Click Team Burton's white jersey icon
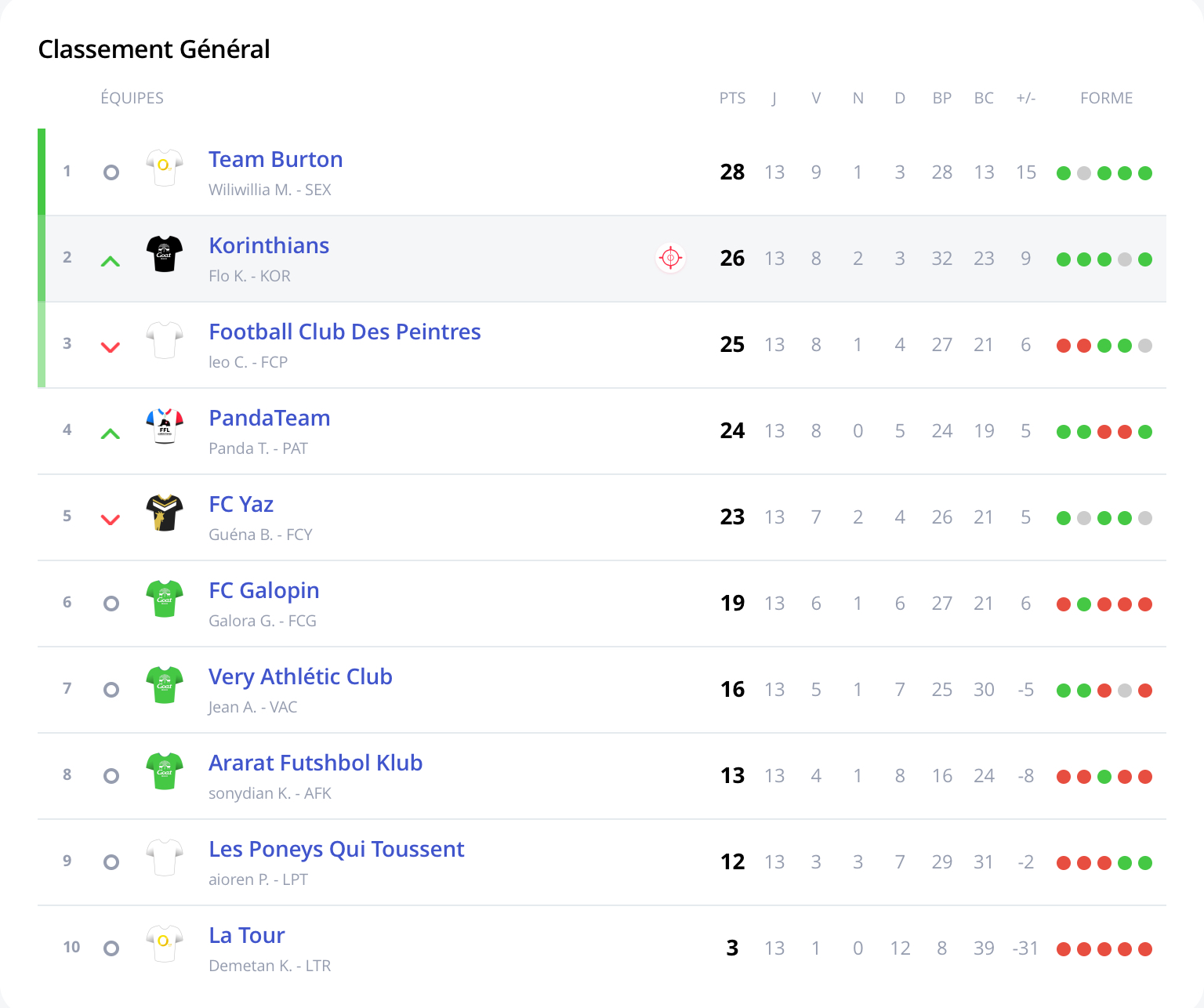Image resolution: width=1204 pixels, height=1008 pixels. click(x=165, y=168)
